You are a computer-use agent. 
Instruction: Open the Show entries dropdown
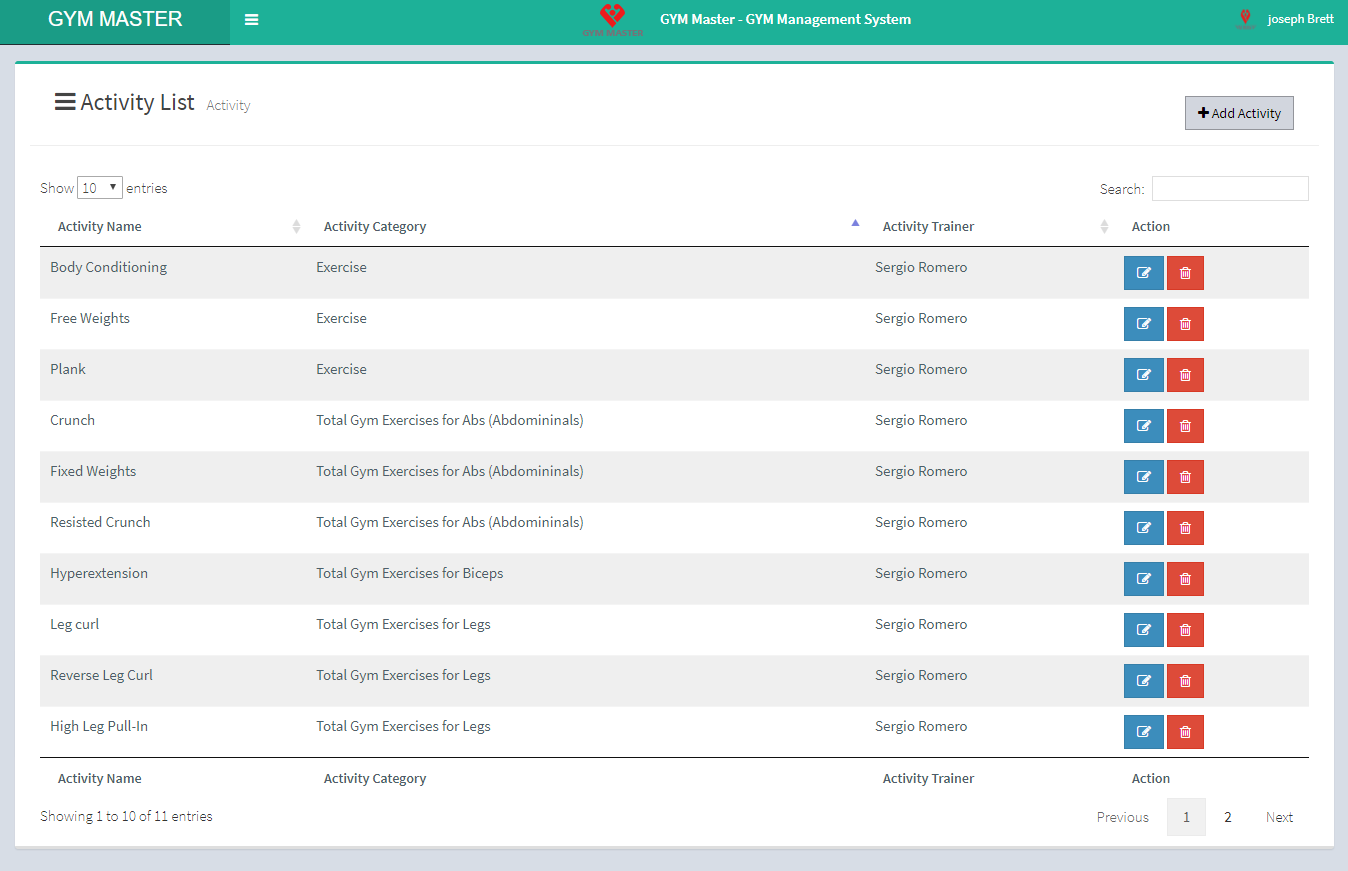click(99, 188)
